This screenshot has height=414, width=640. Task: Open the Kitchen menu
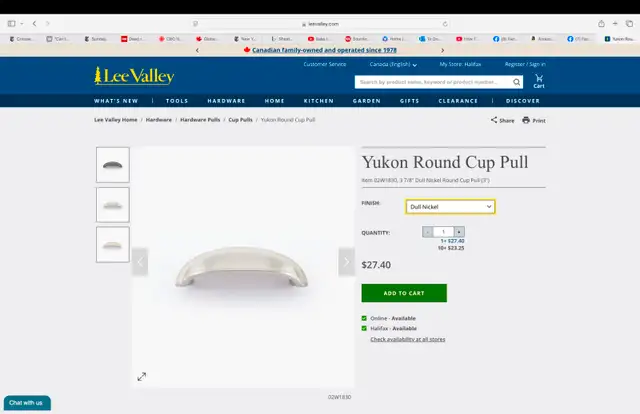[x=318, y=101]
